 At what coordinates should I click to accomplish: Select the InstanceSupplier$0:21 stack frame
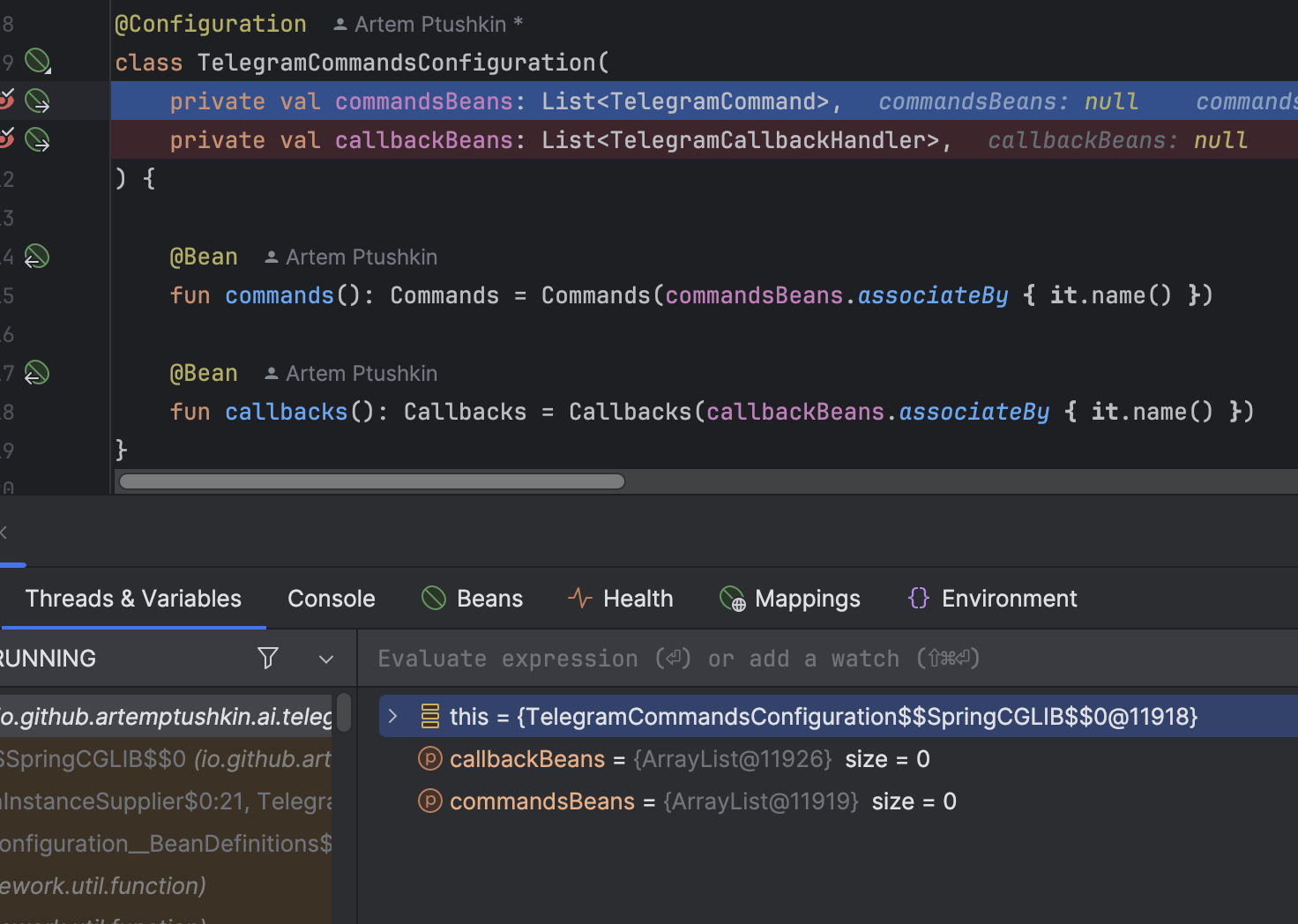(166, 801)
